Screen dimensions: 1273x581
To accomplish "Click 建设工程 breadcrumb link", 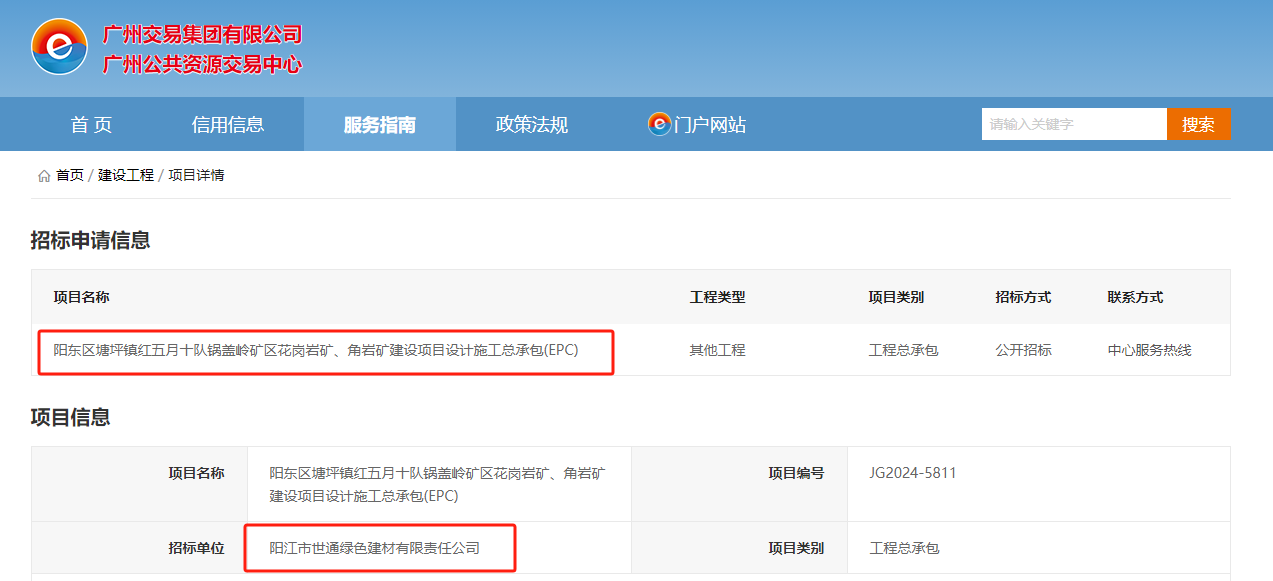I will tap(126, 175).
